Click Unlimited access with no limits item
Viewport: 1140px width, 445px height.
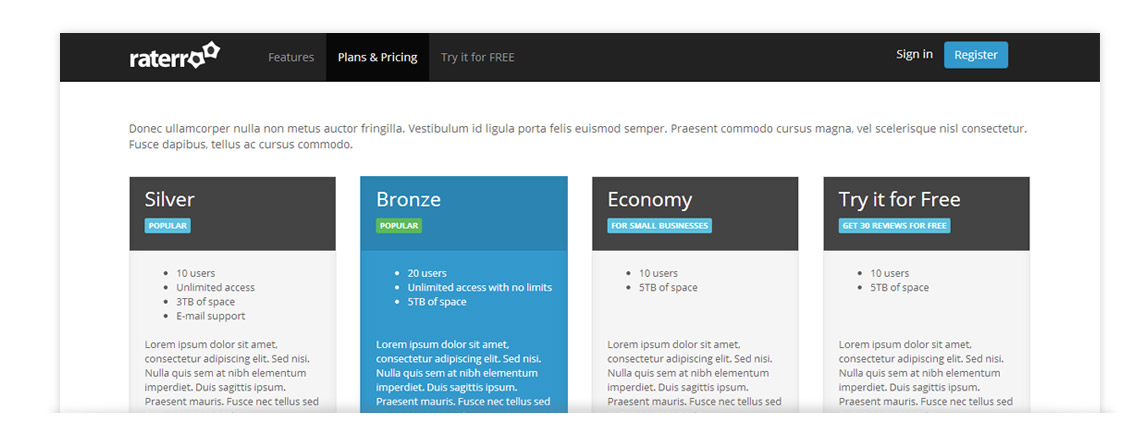pos(480,287)
